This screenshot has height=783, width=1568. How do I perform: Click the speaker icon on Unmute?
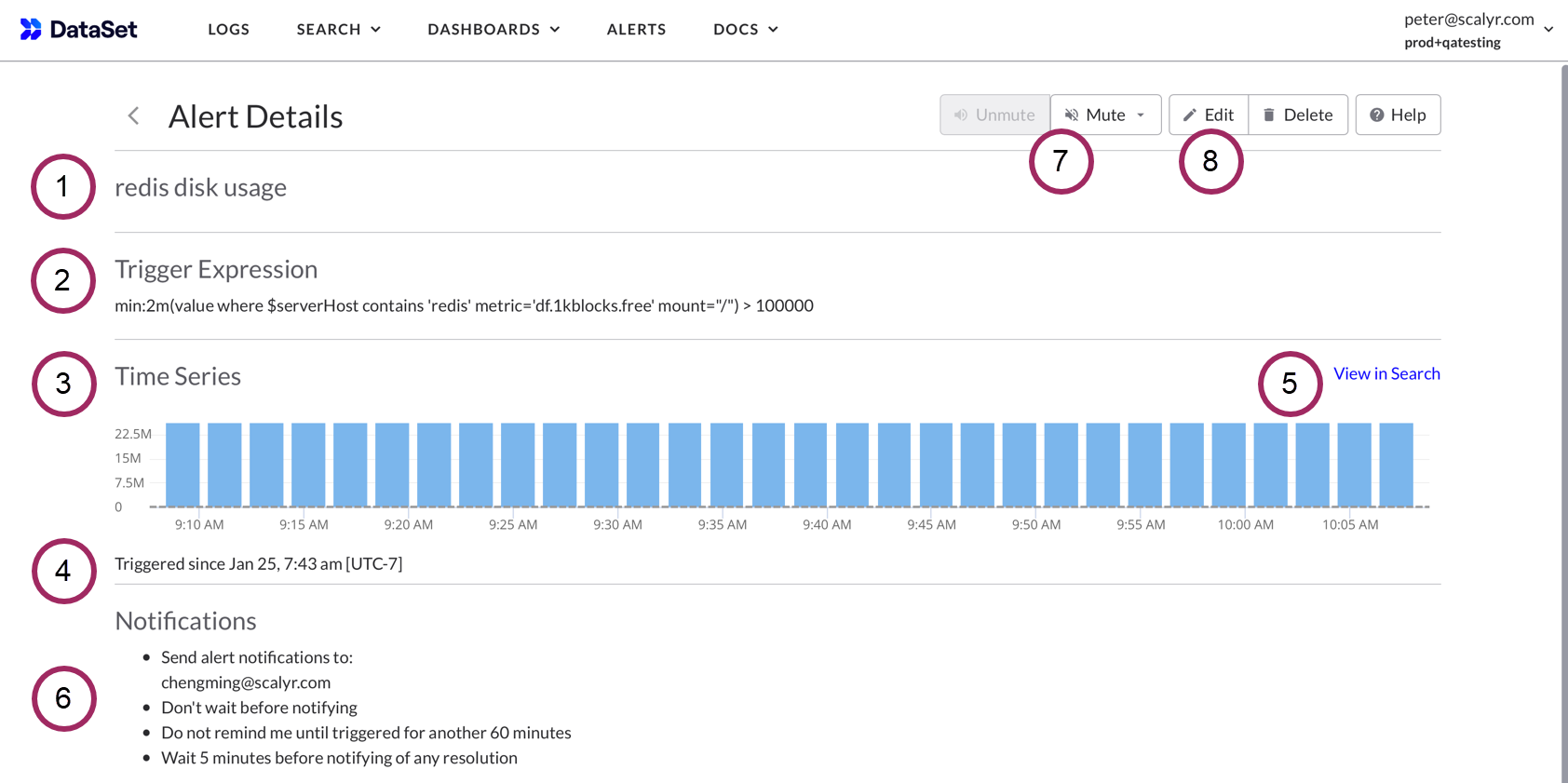[961, 115]
